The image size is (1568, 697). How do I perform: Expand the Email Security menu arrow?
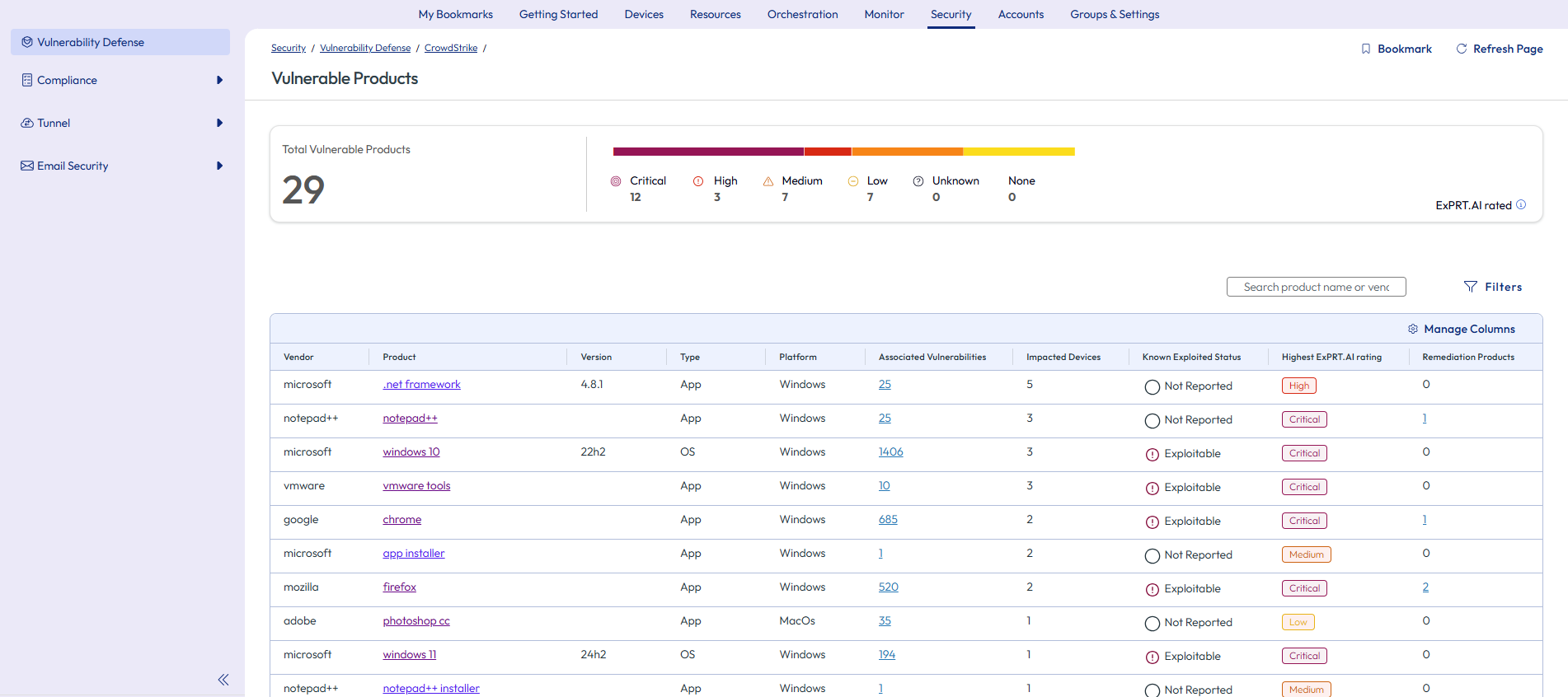(x=219, y=166)
